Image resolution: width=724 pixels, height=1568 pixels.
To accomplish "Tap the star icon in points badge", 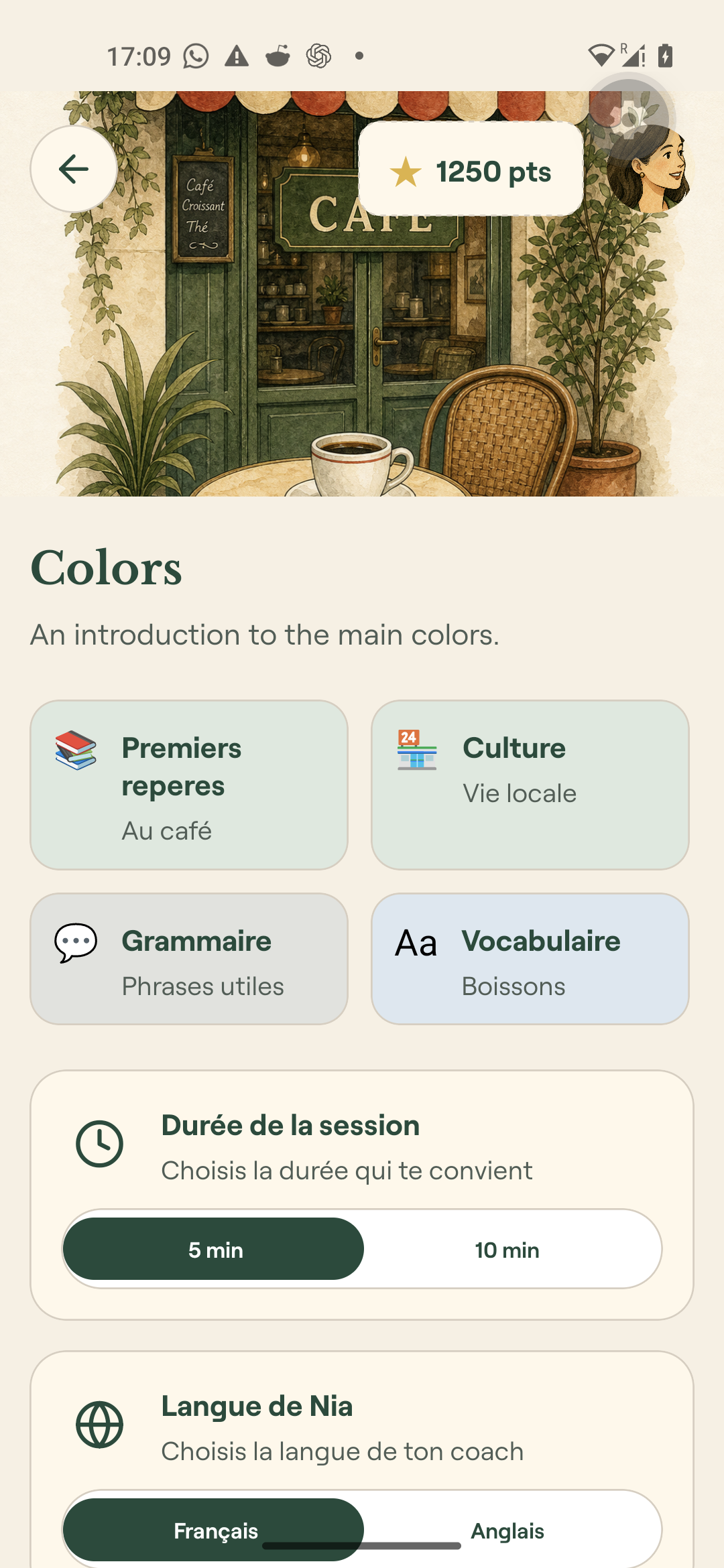I will 406,172.
